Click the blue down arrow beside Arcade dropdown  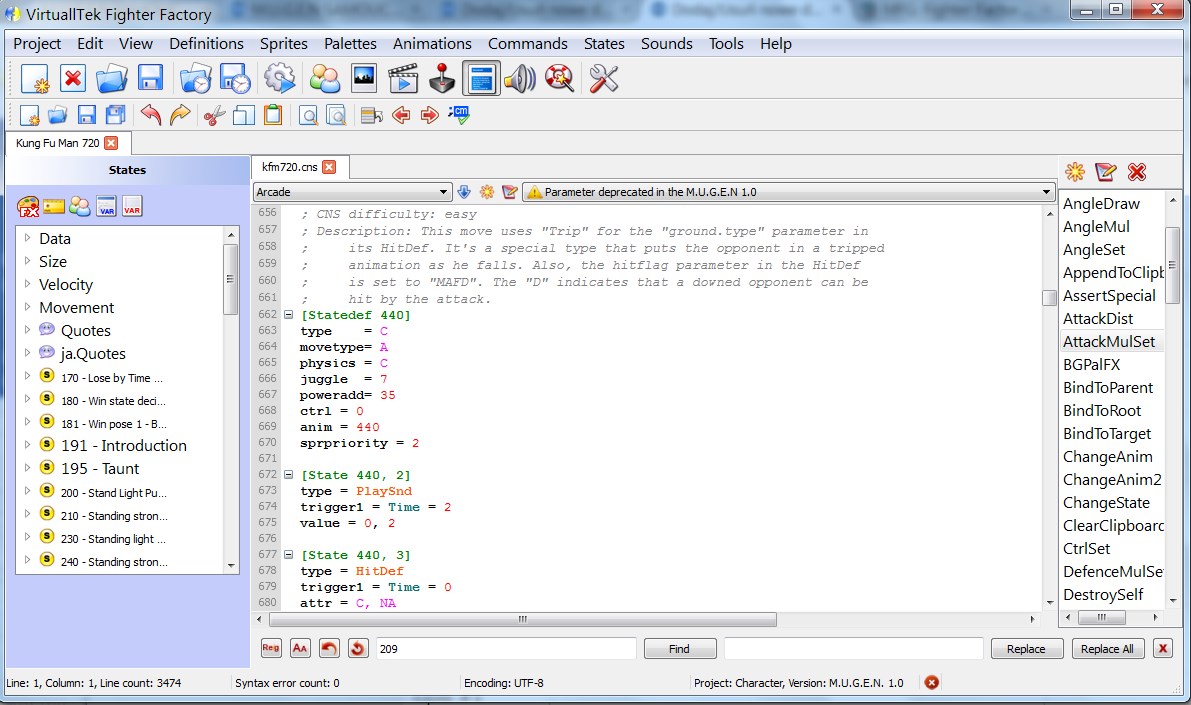tap(463, 192)
